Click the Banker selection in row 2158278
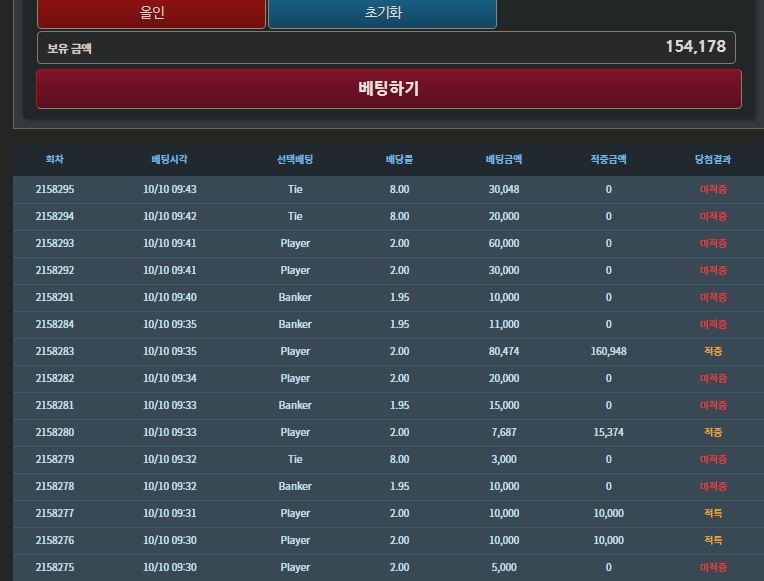This screenshot has height=581, width=764. coord(295,486)
